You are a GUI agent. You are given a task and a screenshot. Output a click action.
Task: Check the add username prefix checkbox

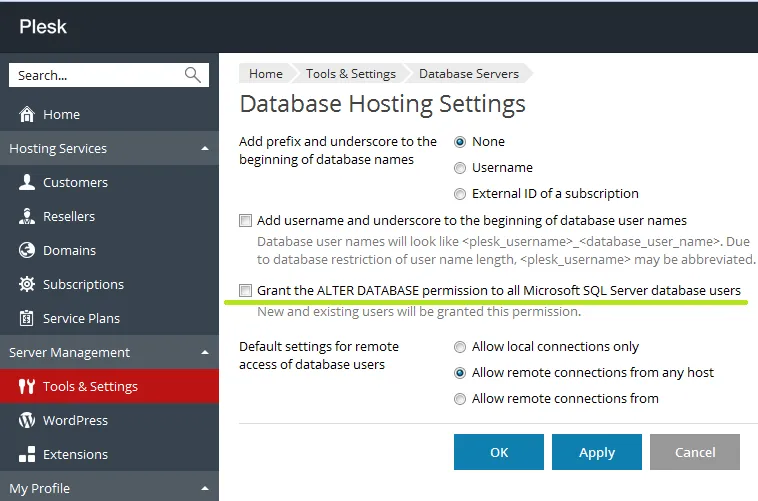[x=246, y=221]
